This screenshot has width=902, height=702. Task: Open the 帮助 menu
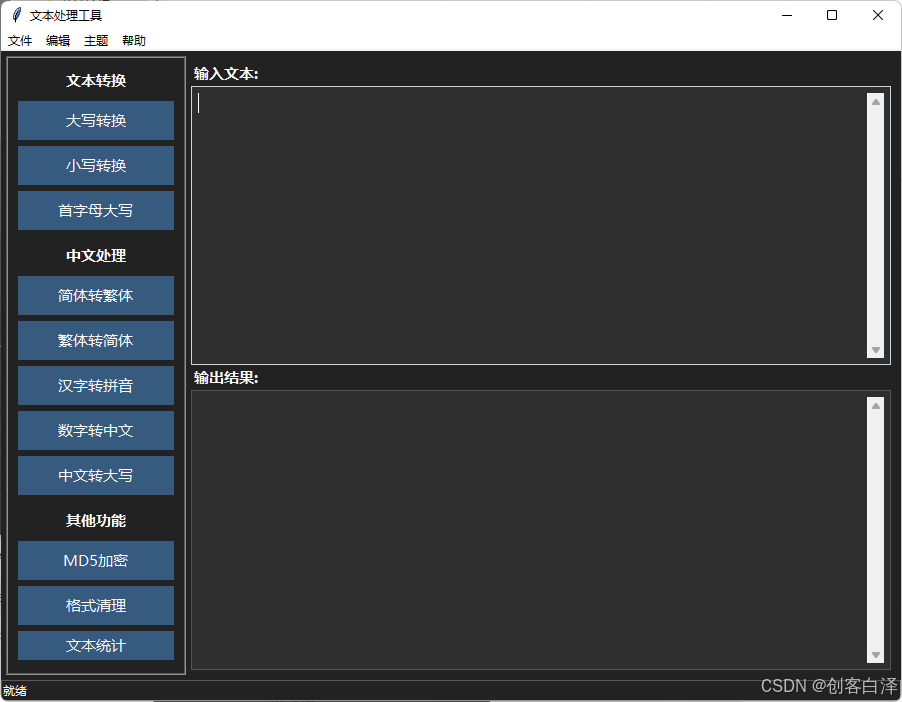pos(133,41)
